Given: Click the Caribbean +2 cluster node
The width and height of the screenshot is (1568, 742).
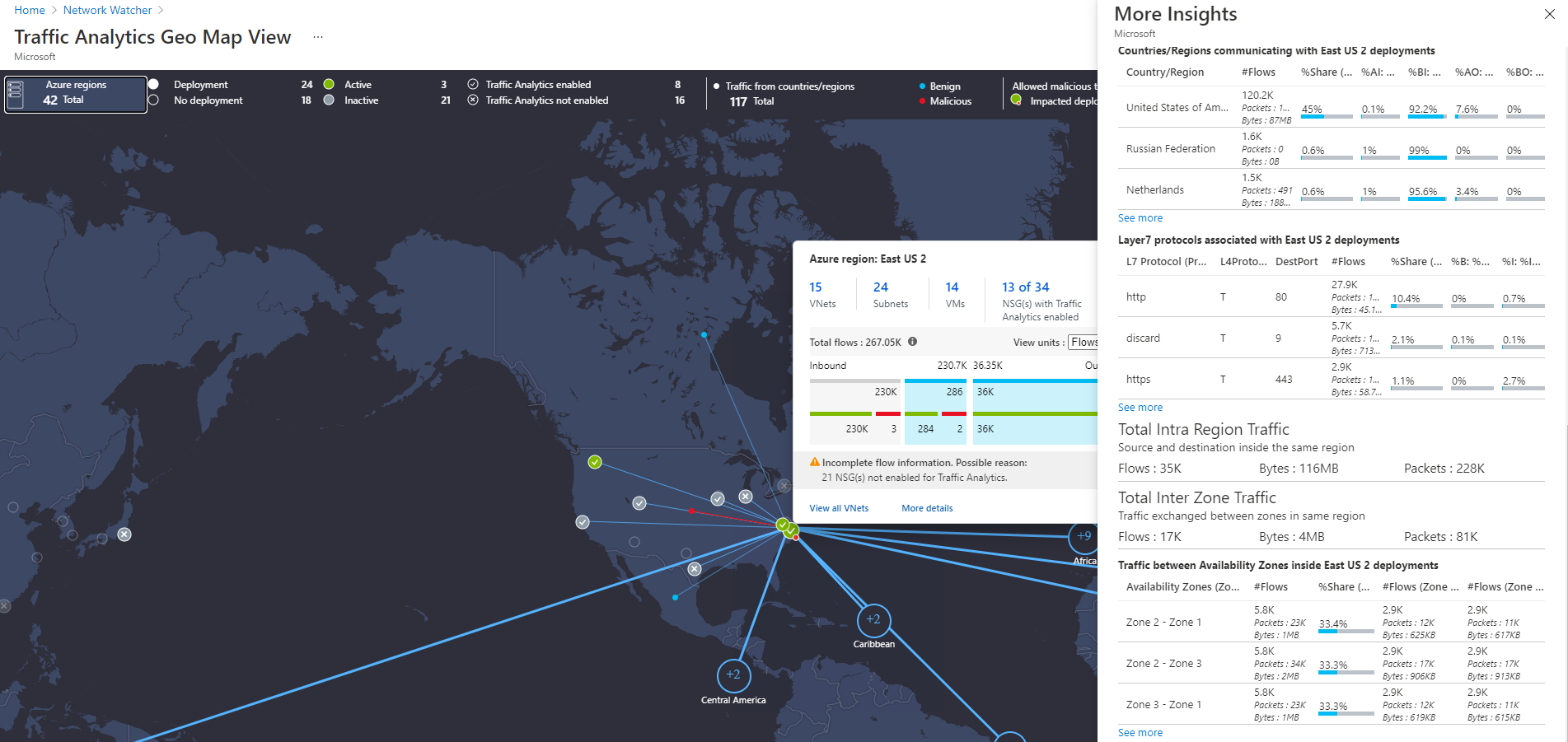Looking at the screenshot, I should [873, 619].
